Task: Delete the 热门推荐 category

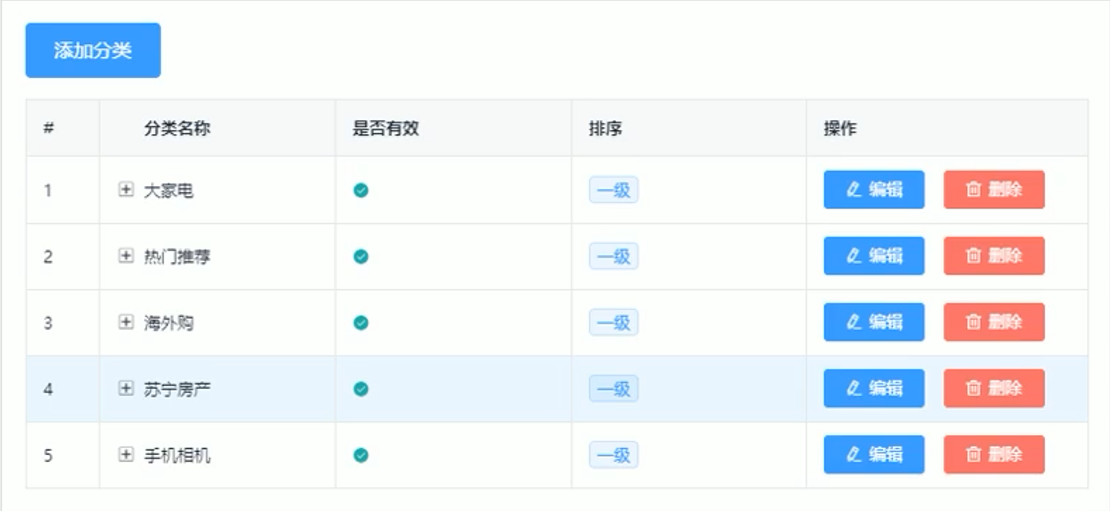Action: point(994,256)
